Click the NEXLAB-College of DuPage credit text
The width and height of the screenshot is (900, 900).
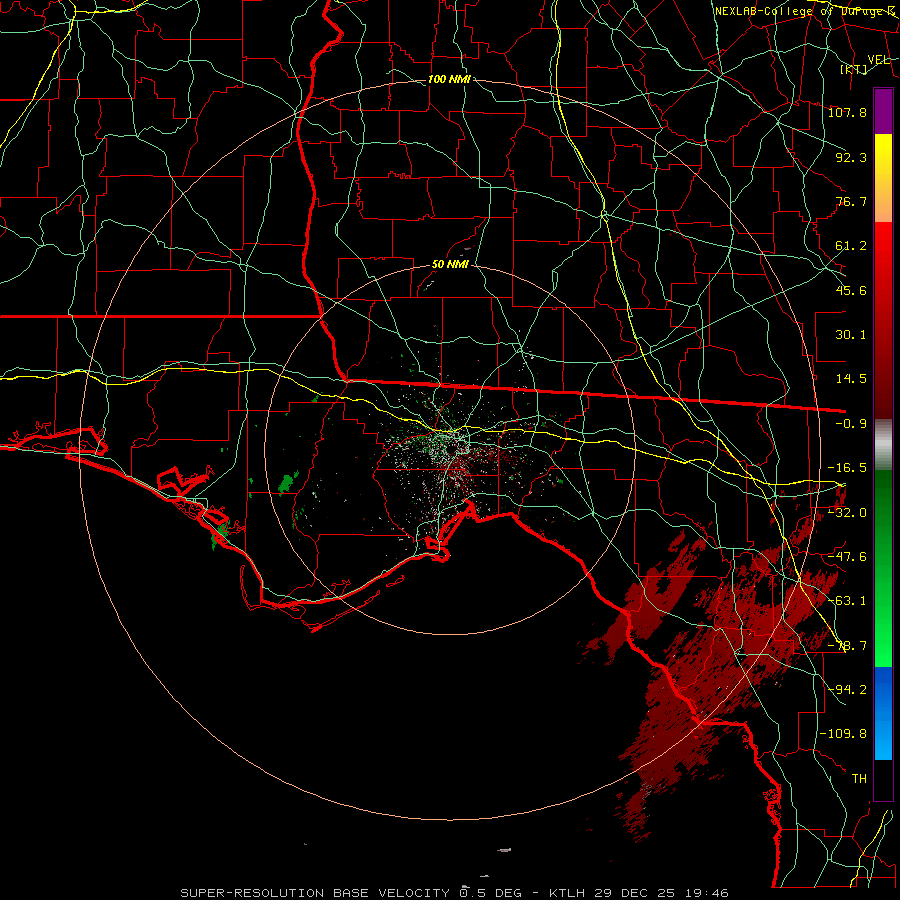(x=805, y=11)
